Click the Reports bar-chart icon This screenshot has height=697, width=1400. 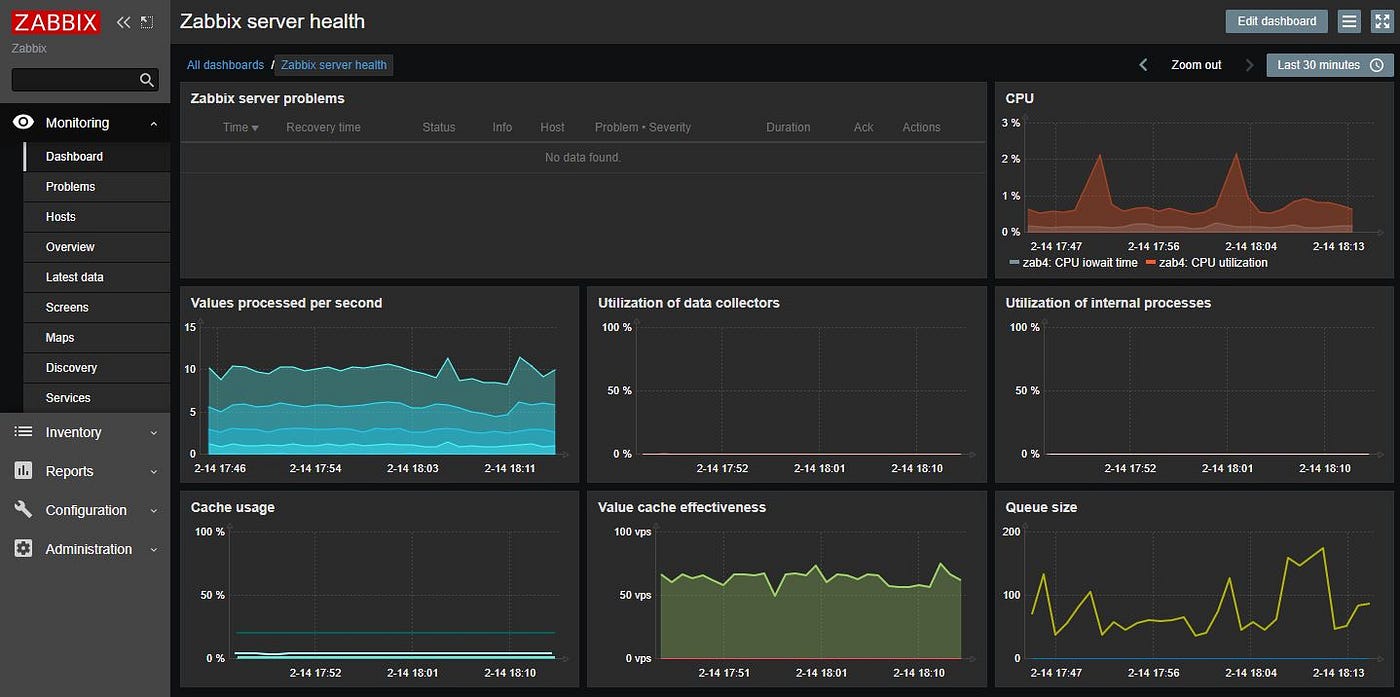(23, 471)
